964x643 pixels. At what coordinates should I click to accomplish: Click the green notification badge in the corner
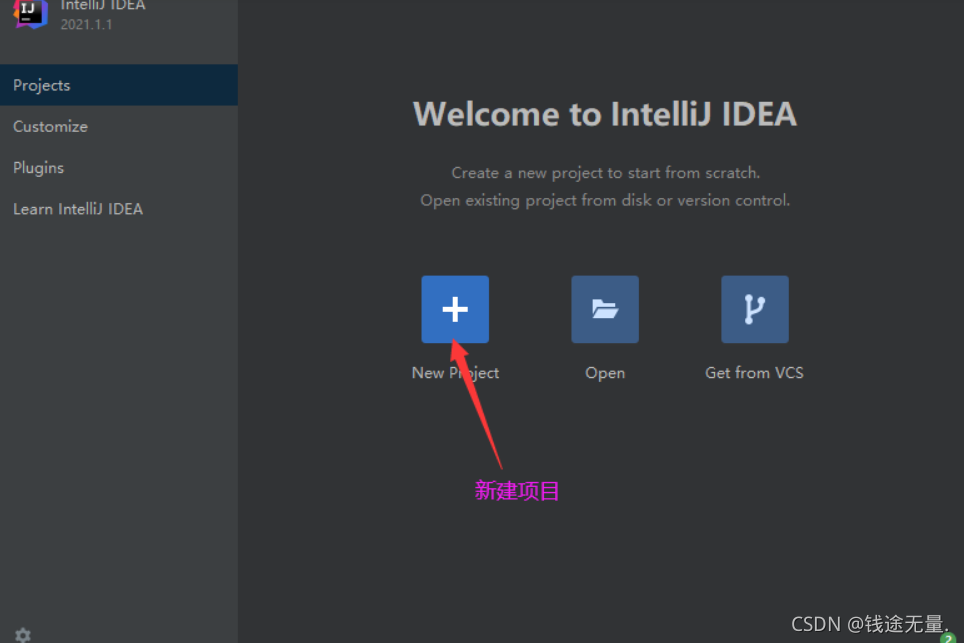(949, 638)
